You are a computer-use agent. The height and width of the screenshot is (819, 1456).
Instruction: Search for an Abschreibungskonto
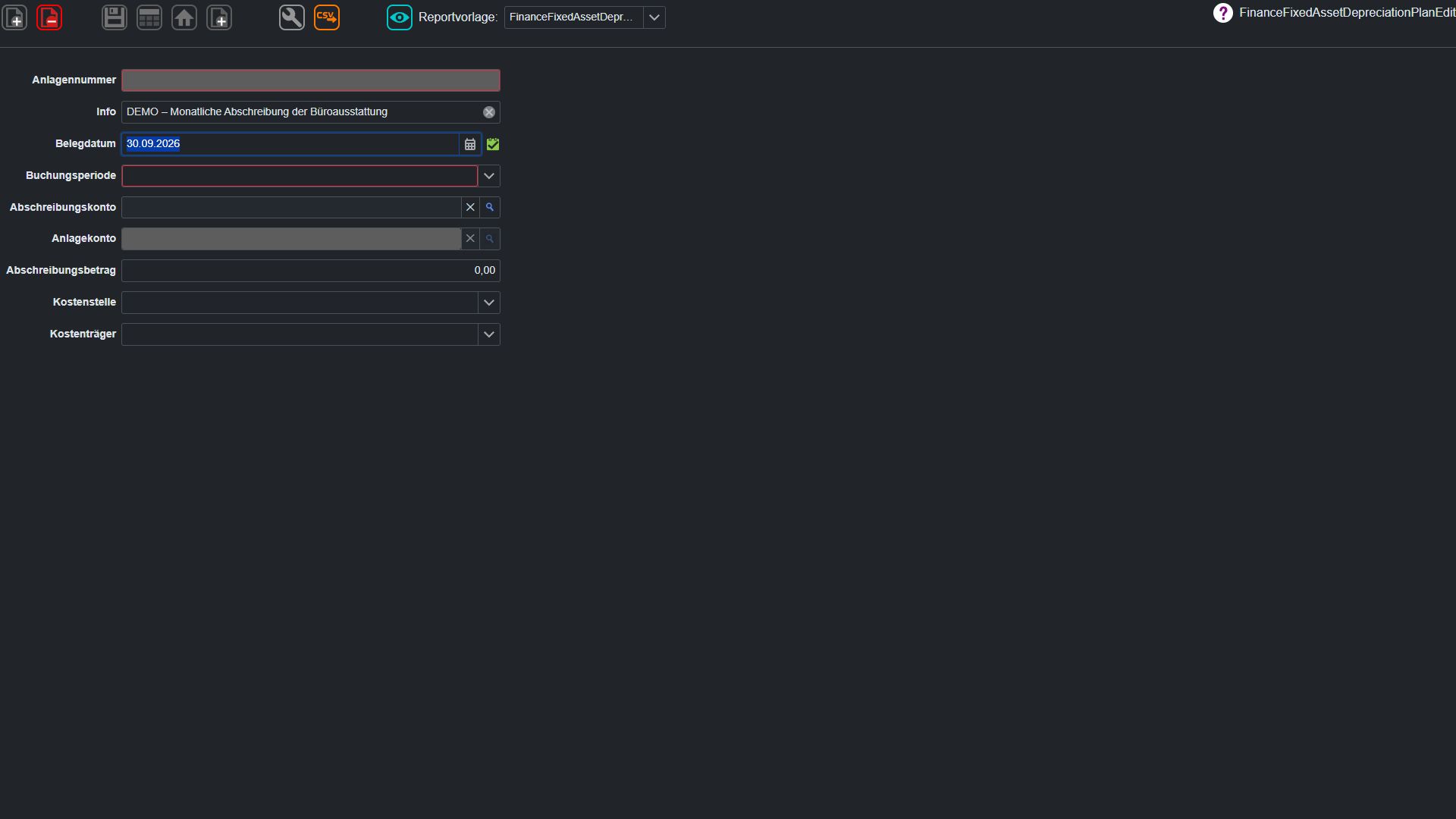click(490, 207)
